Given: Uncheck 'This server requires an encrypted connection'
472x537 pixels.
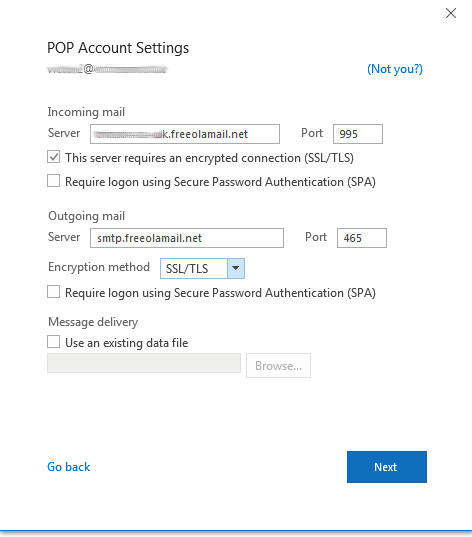Looking at the screenshot, I should pyautogui.click(x=53, y=157).
